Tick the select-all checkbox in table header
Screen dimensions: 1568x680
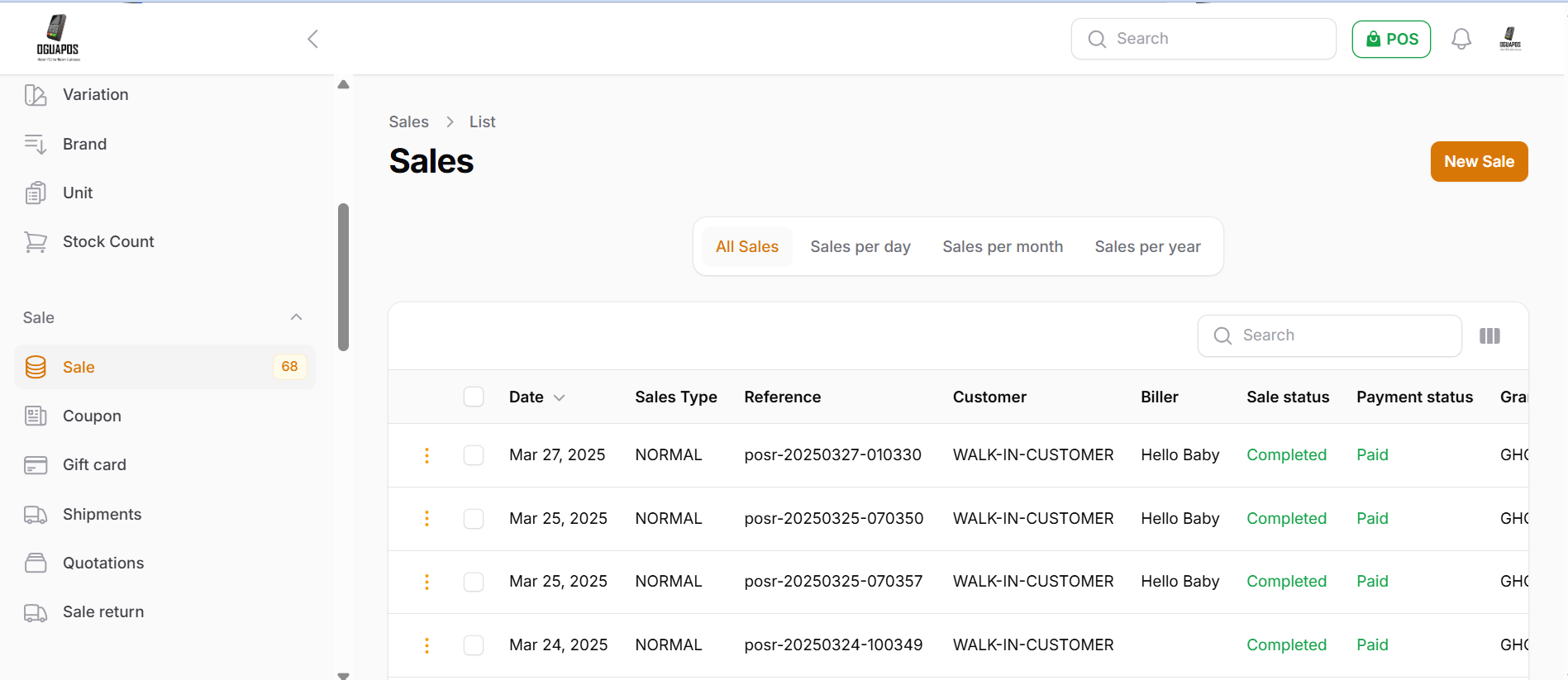[x=474, y=397]
